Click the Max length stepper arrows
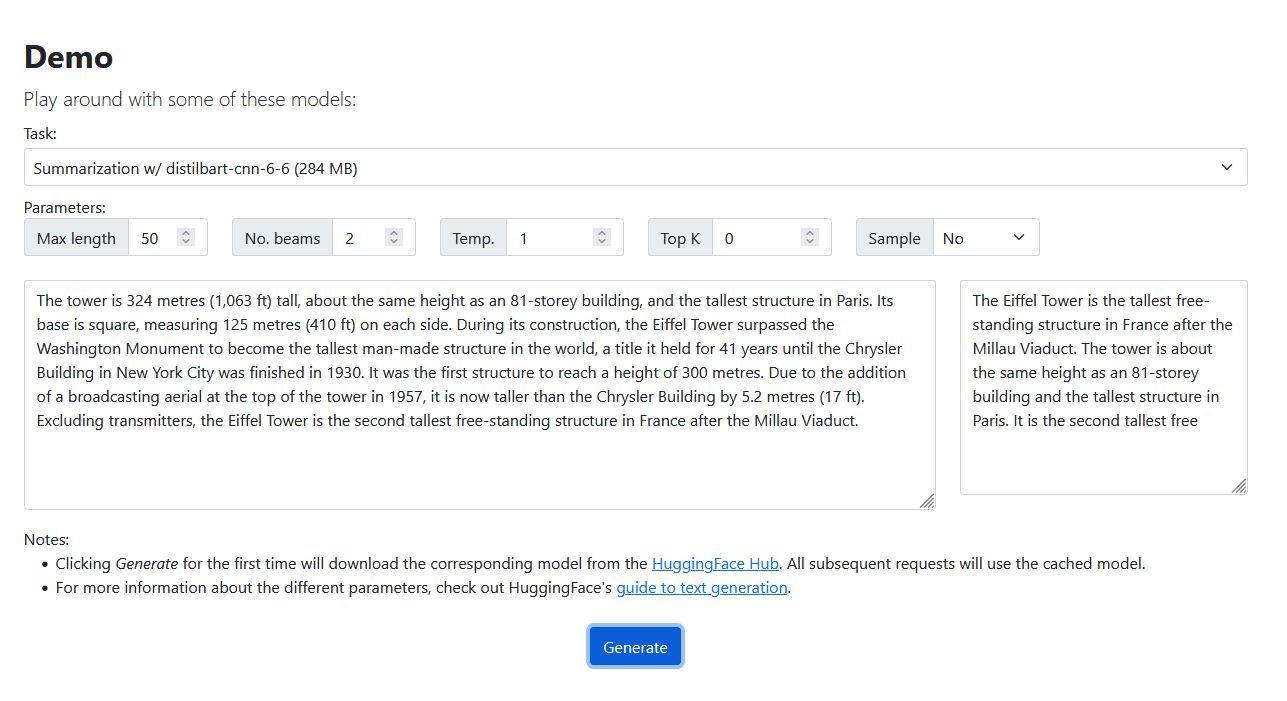The image size is (1287, 701). 186,237
